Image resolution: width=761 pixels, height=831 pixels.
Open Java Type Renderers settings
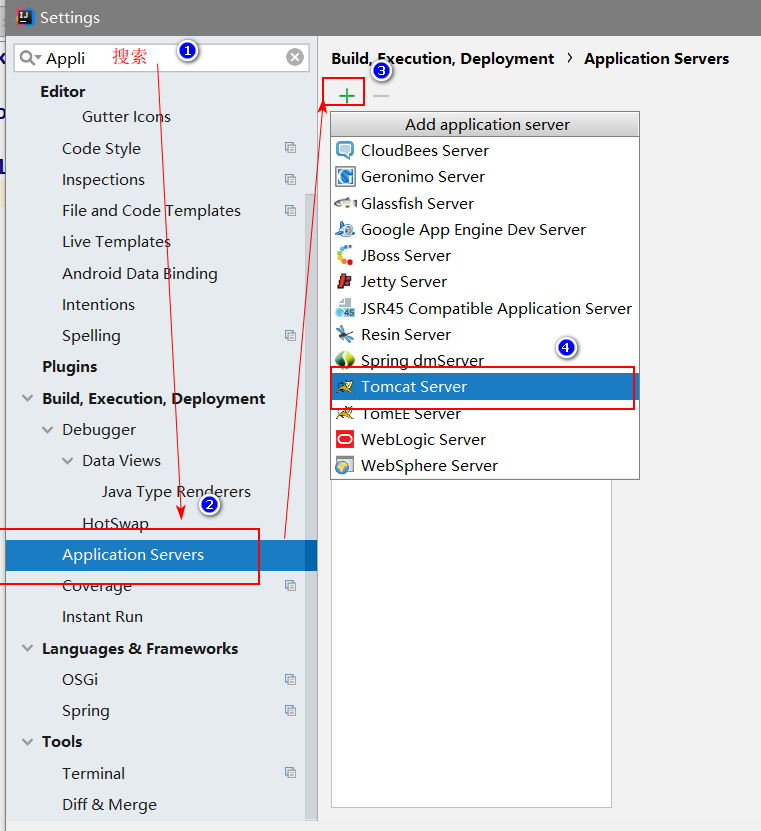[176, 492]
